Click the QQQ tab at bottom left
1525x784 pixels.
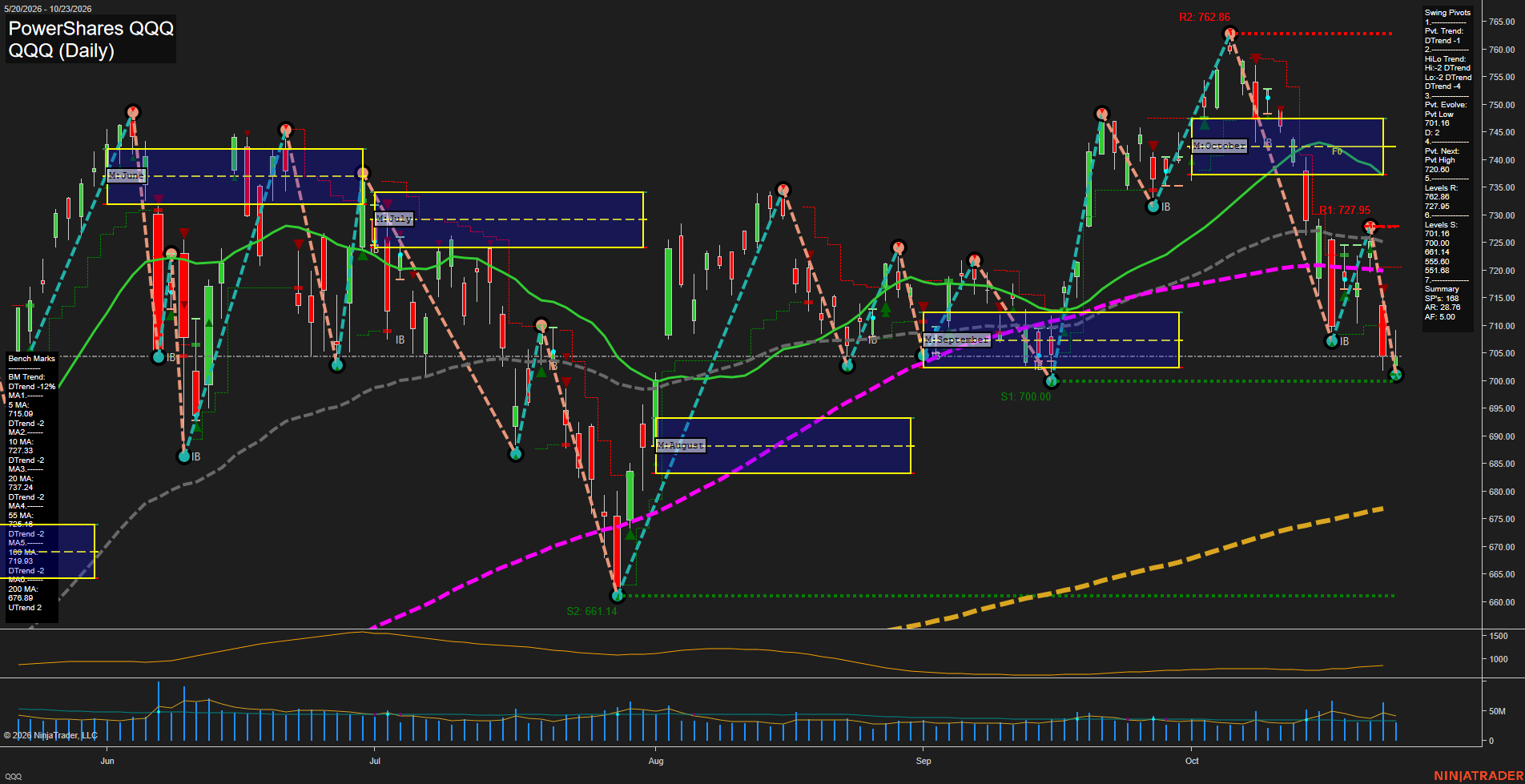coord(14,777)
